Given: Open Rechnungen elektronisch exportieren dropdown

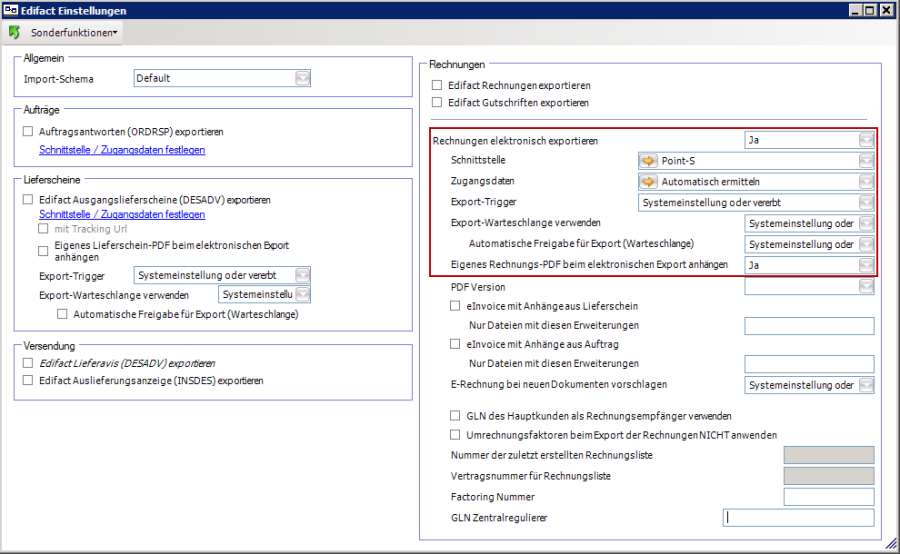Looking at the screenshot, I should [866, 140].
